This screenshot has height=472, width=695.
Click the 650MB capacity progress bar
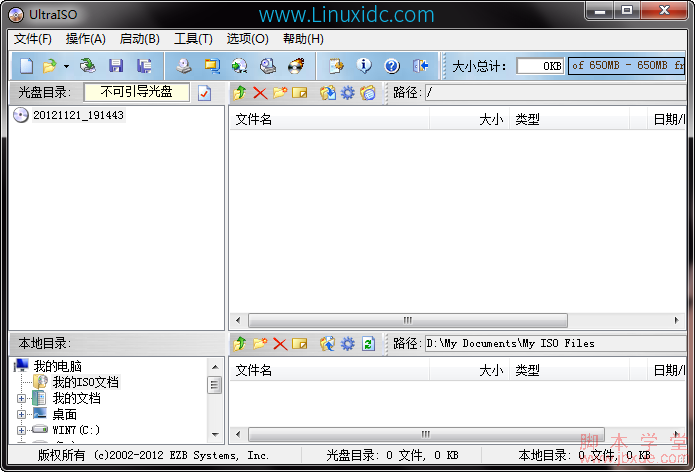[626, 66]
